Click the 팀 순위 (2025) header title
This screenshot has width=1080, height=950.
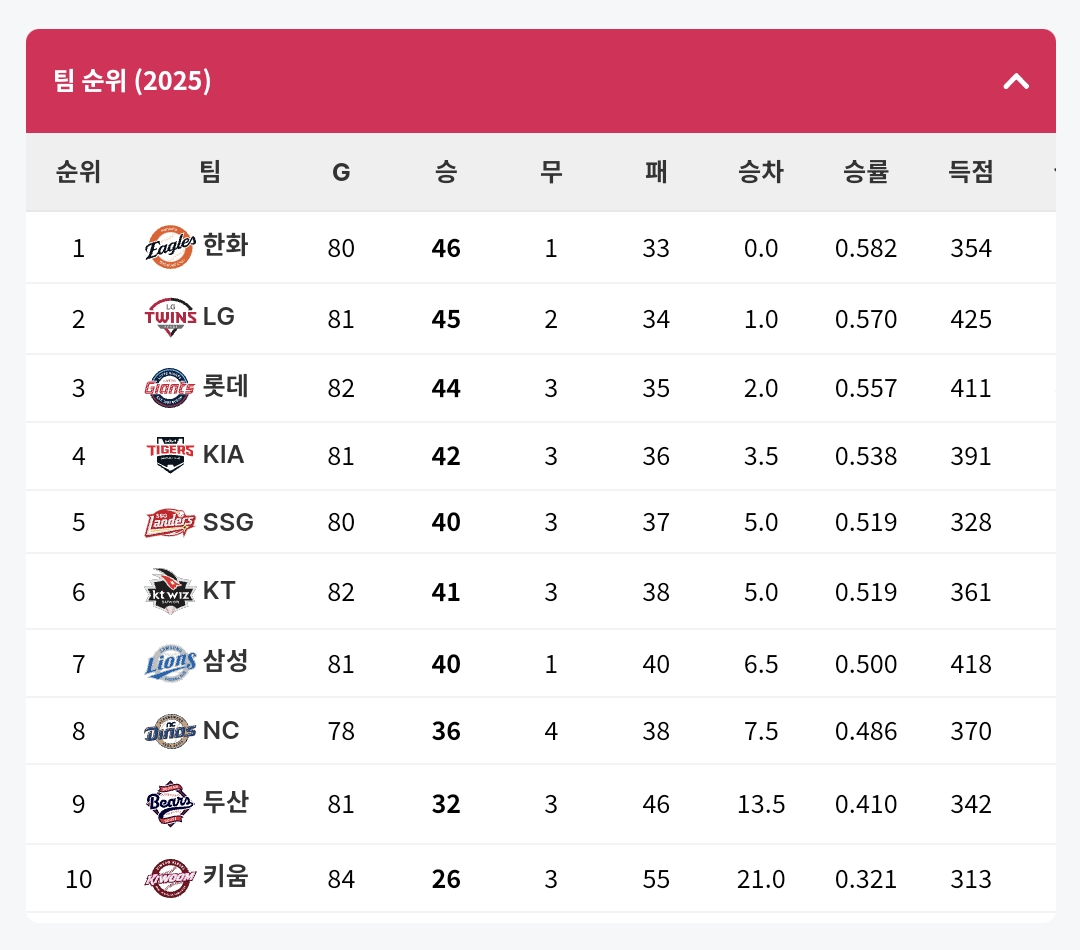tap(132, 81)
